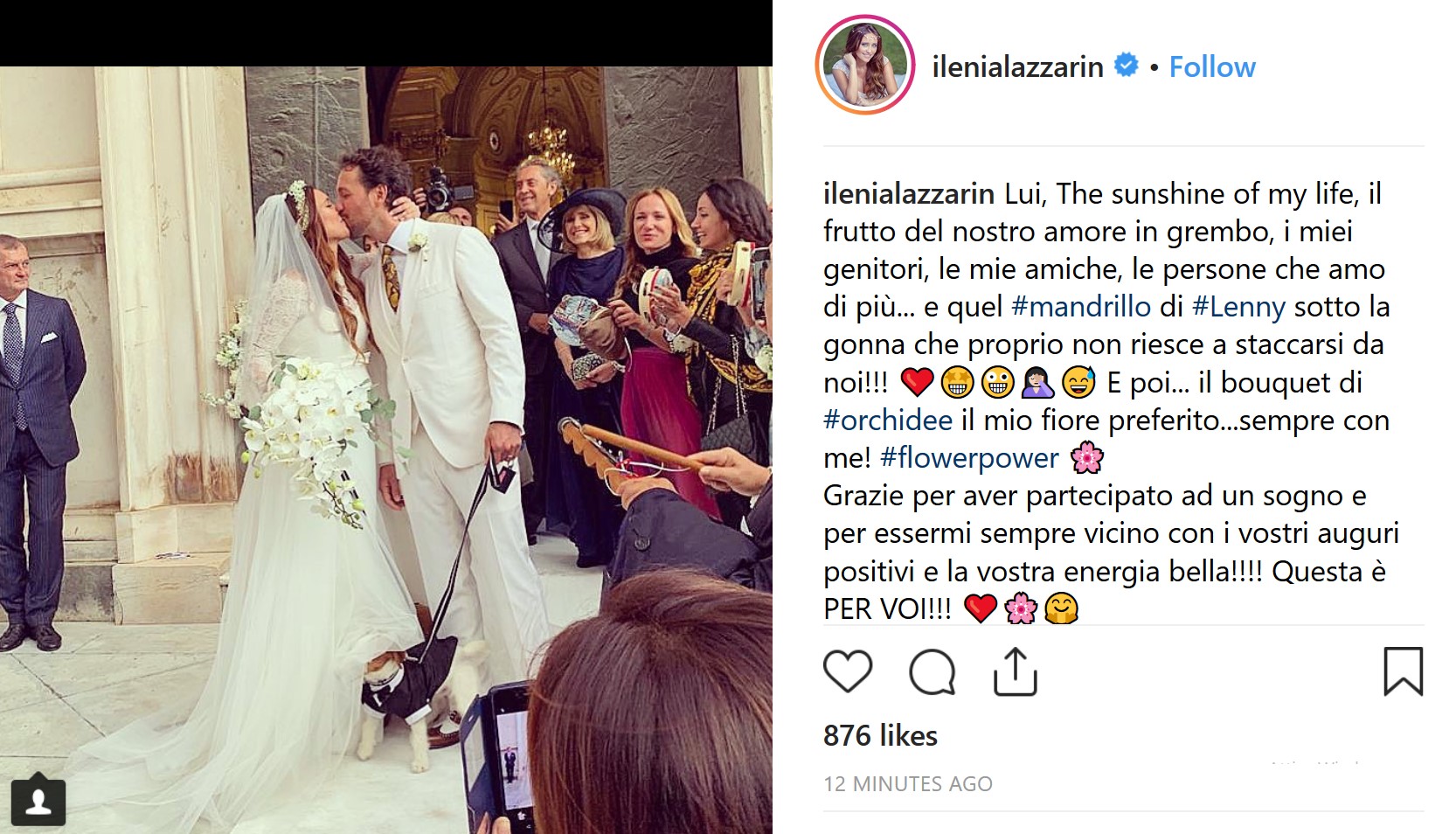Like the post with the heart icon
1456x834 pixels.
pos(848,671)
